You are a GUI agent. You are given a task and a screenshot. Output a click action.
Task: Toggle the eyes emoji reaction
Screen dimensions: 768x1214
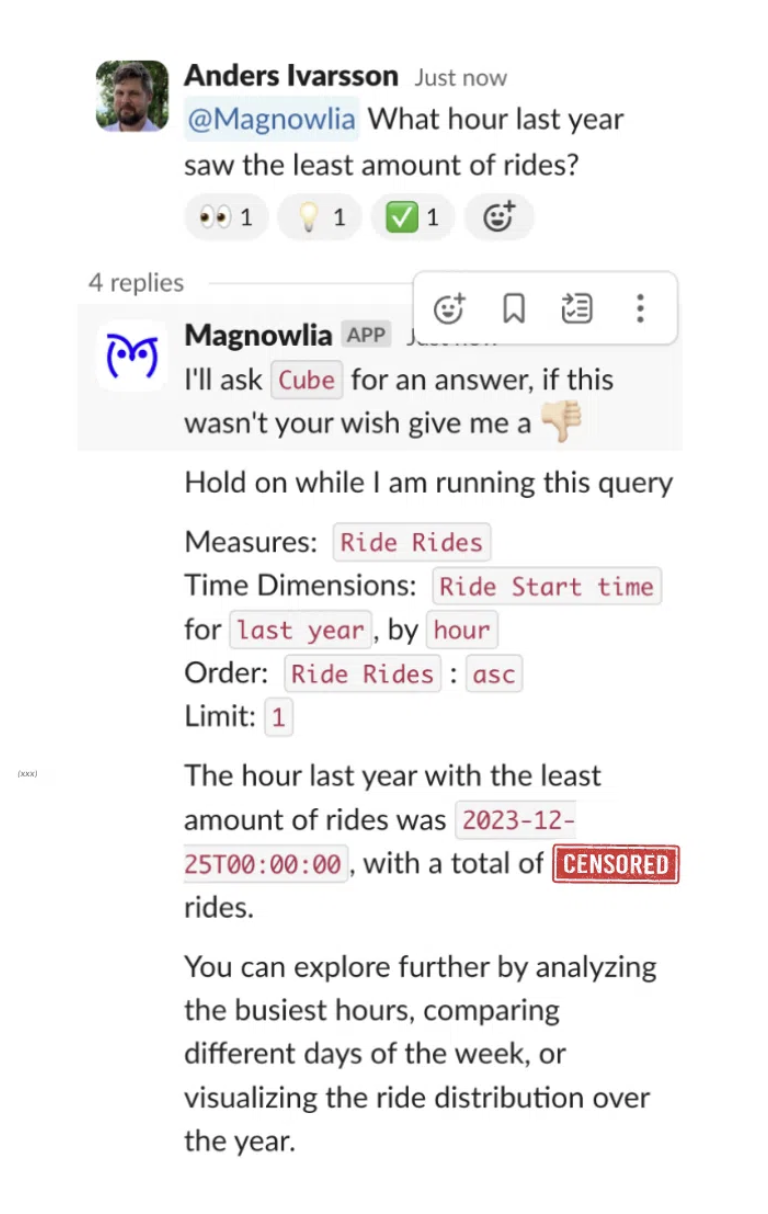tap(226, 217)
